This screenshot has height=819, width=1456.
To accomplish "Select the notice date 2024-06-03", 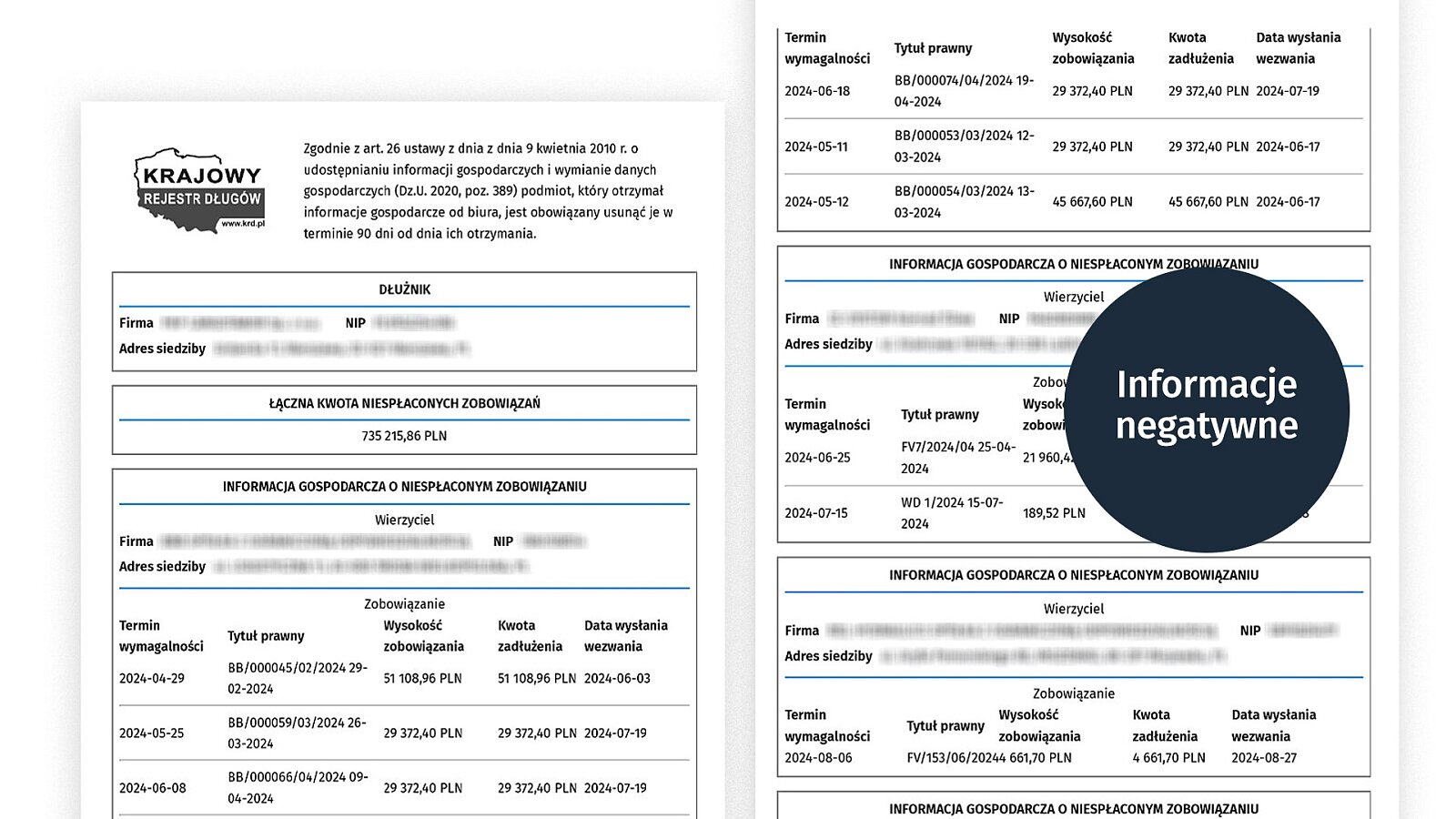I will pos(617,678).
